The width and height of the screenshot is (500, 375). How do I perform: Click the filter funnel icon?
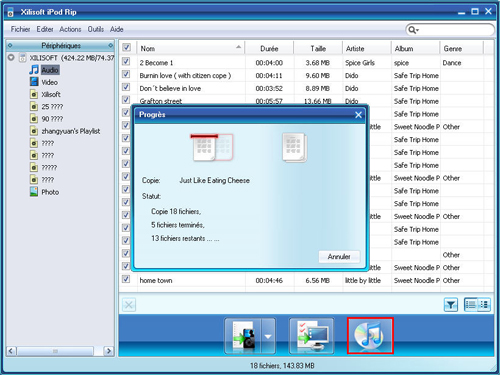pos(451,305)
